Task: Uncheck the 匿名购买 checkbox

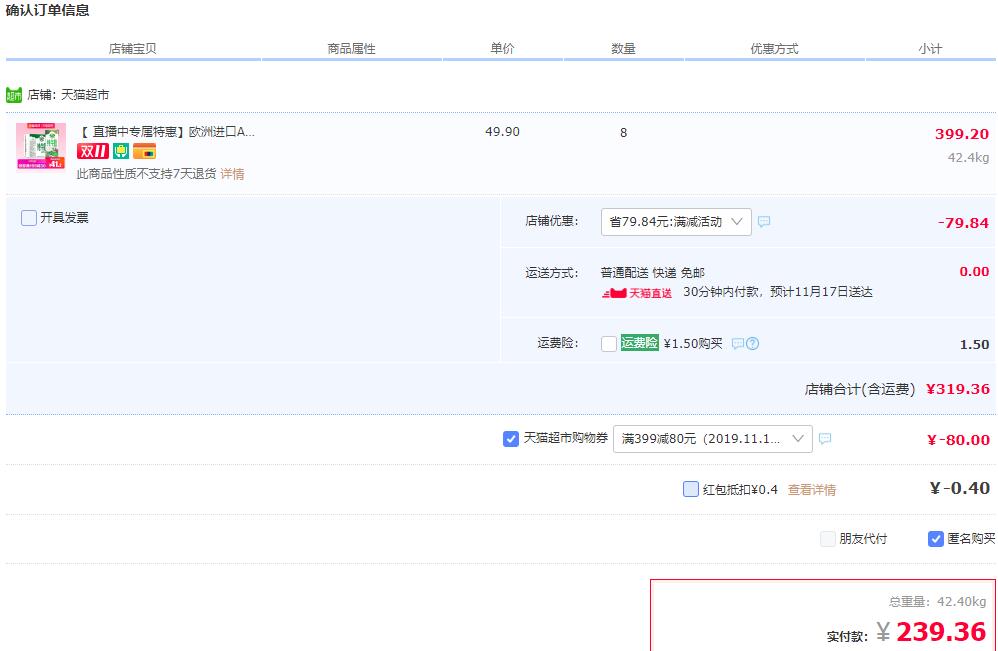Action: click(x=936, y=539)
